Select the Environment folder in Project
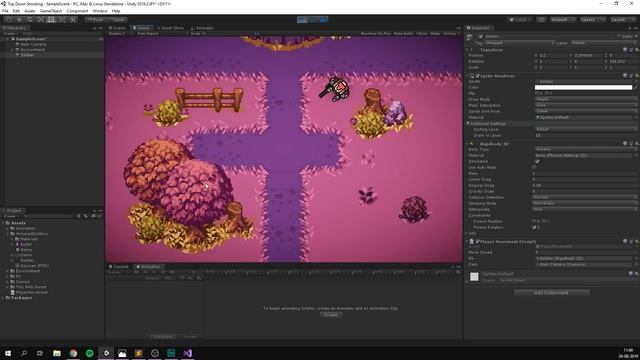 click(28, 271)
